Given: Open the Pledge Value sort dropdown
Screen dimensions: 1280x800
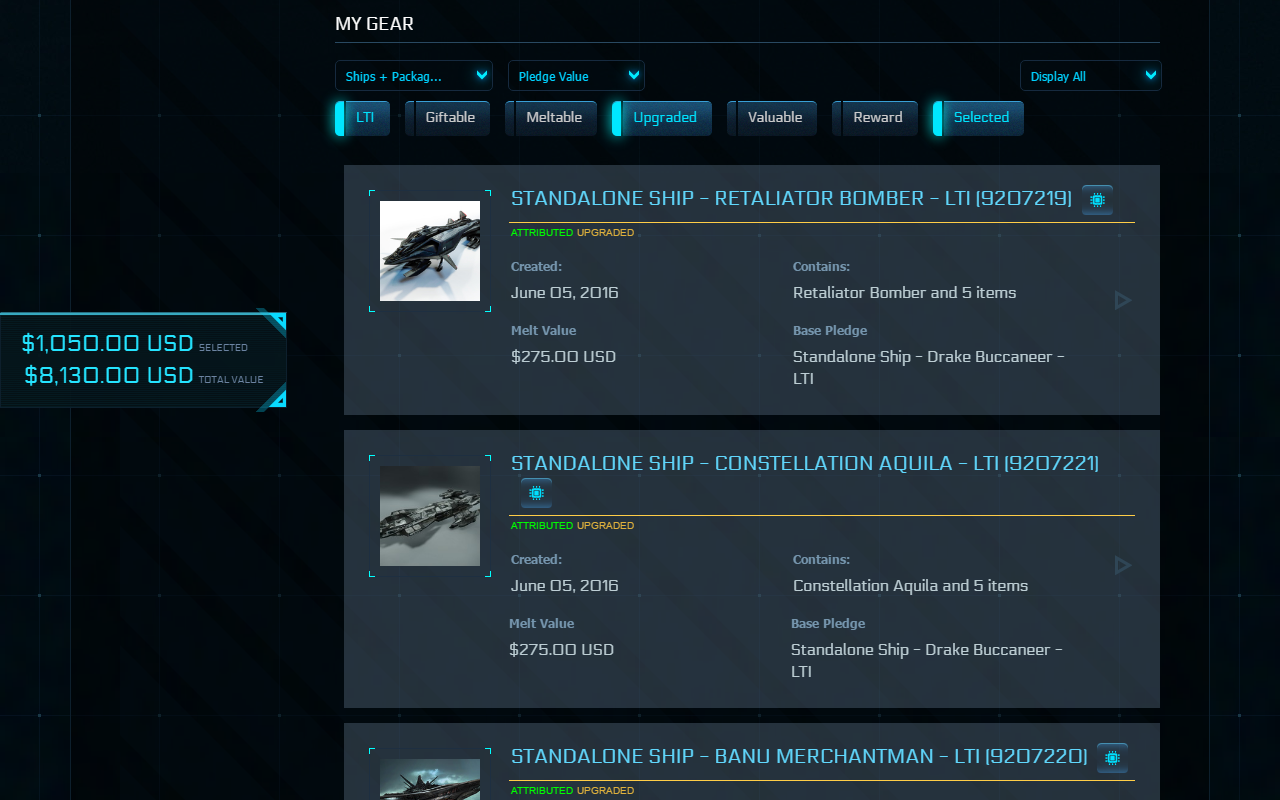Looking at the screenshot, I should point(576,75).
